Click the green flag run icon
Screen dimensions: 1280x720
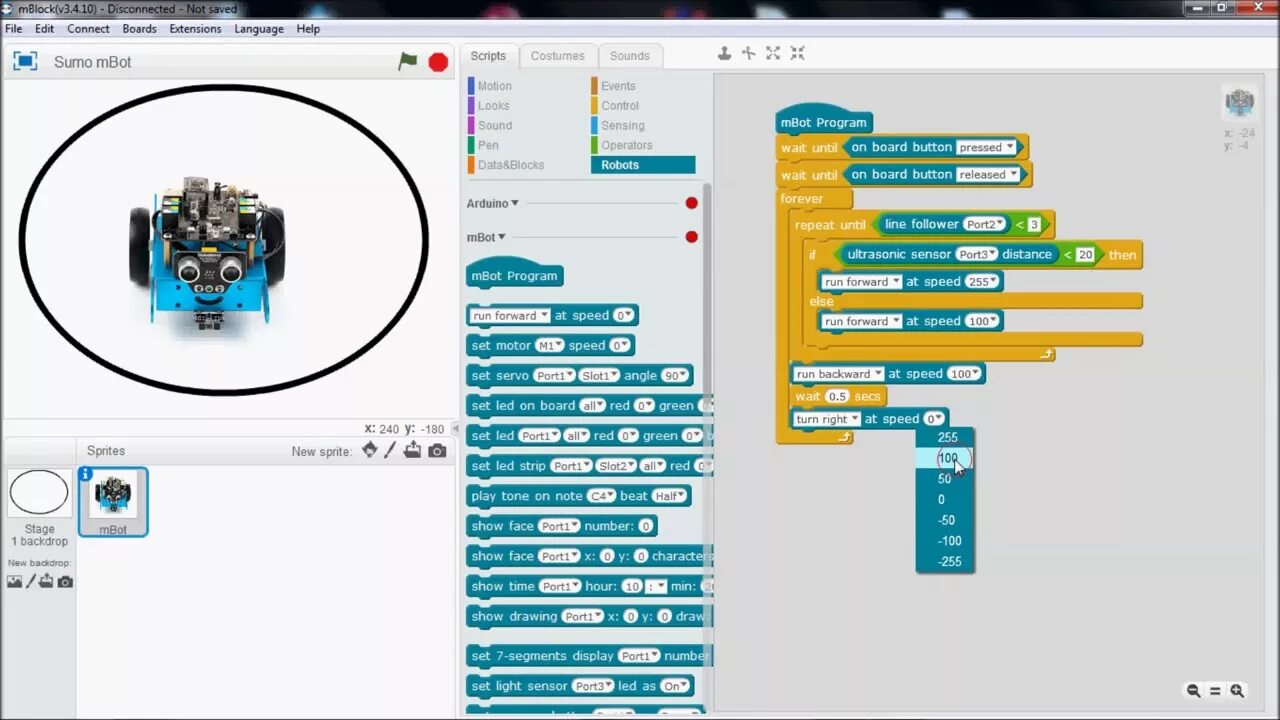408,62
